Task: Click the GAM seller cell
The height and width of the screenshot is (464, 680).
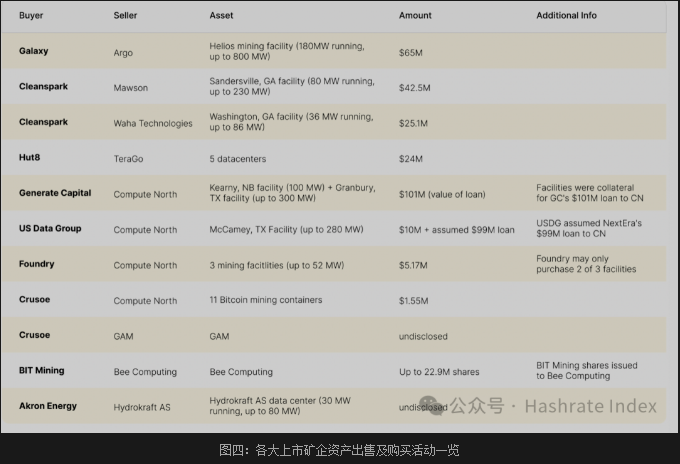Action: coord(123,337)
